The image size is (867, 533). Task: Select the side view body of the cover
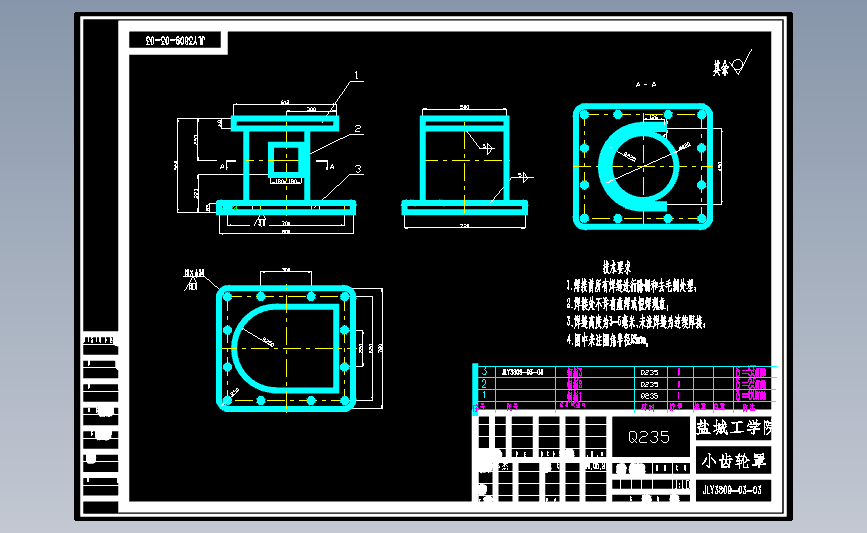464,165
